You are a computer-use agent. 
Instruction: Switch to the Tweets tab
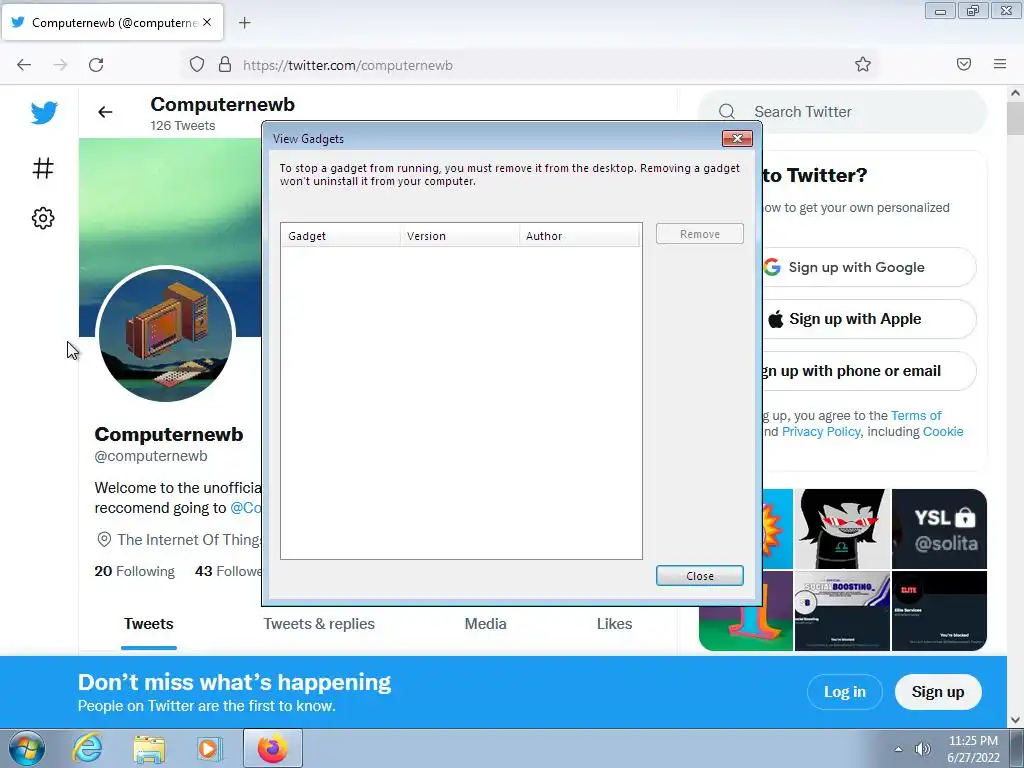(x=149, y=624)
